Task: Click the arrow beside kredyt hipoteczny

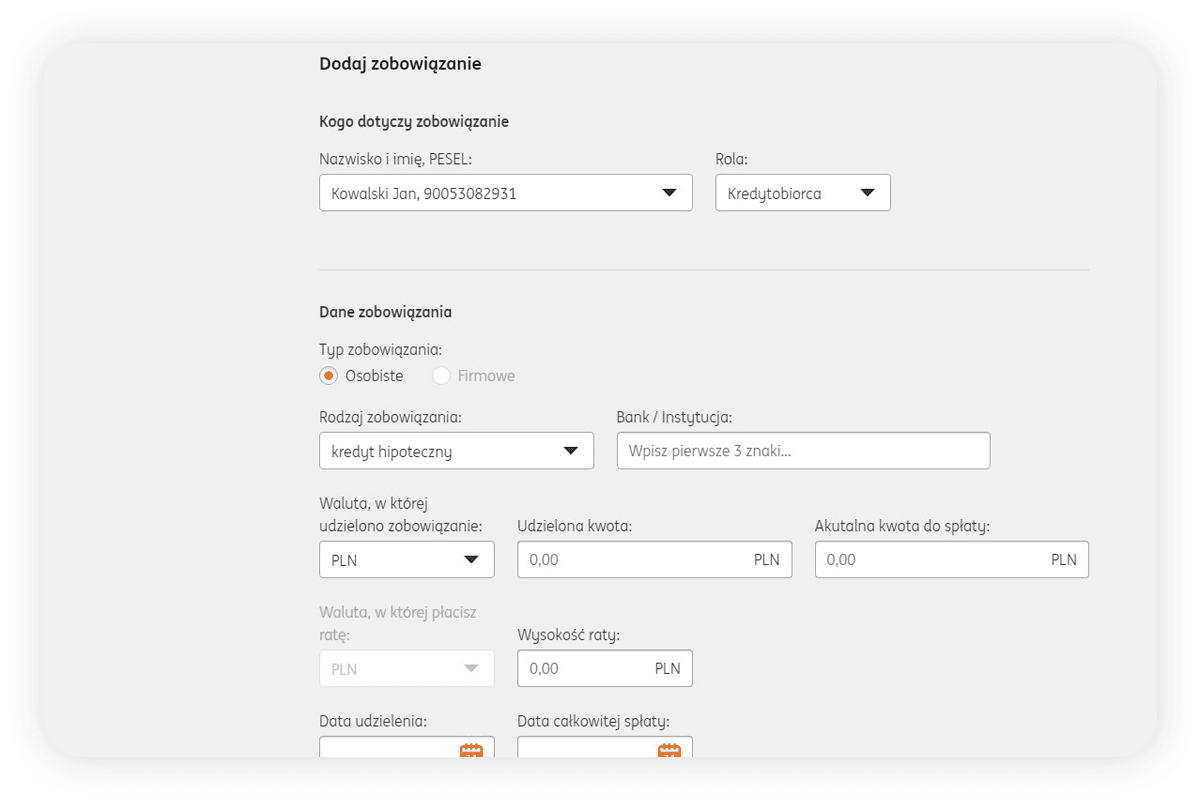Action: pyautogui.click(x=571, y=451)
